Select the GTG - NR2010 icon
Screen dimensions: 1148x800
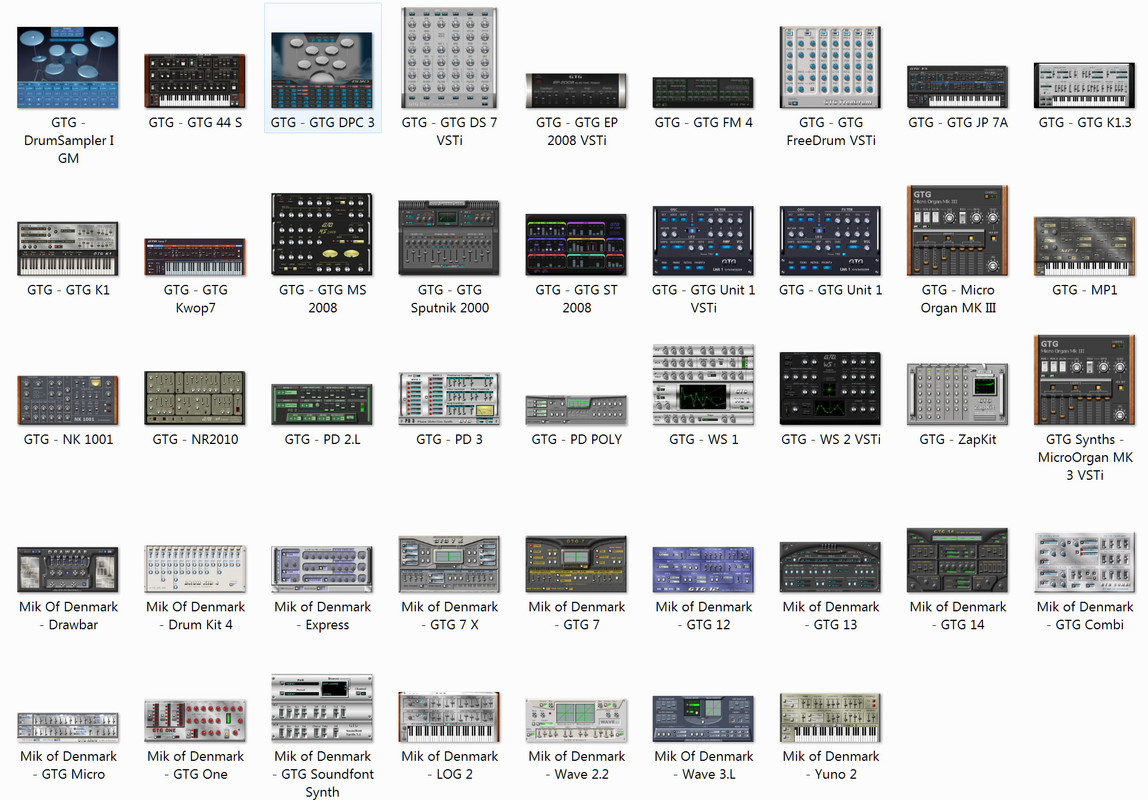click(195, 398)
